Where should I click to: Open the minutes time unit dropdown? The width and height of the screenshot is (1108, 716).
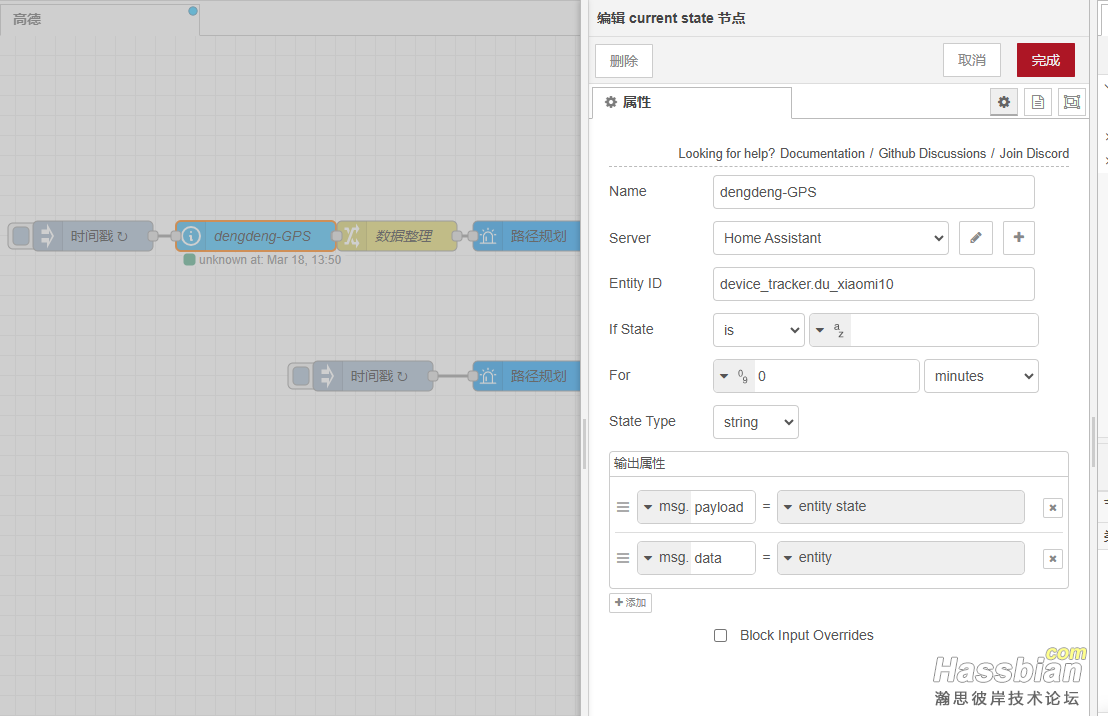(x=981, y=376)
